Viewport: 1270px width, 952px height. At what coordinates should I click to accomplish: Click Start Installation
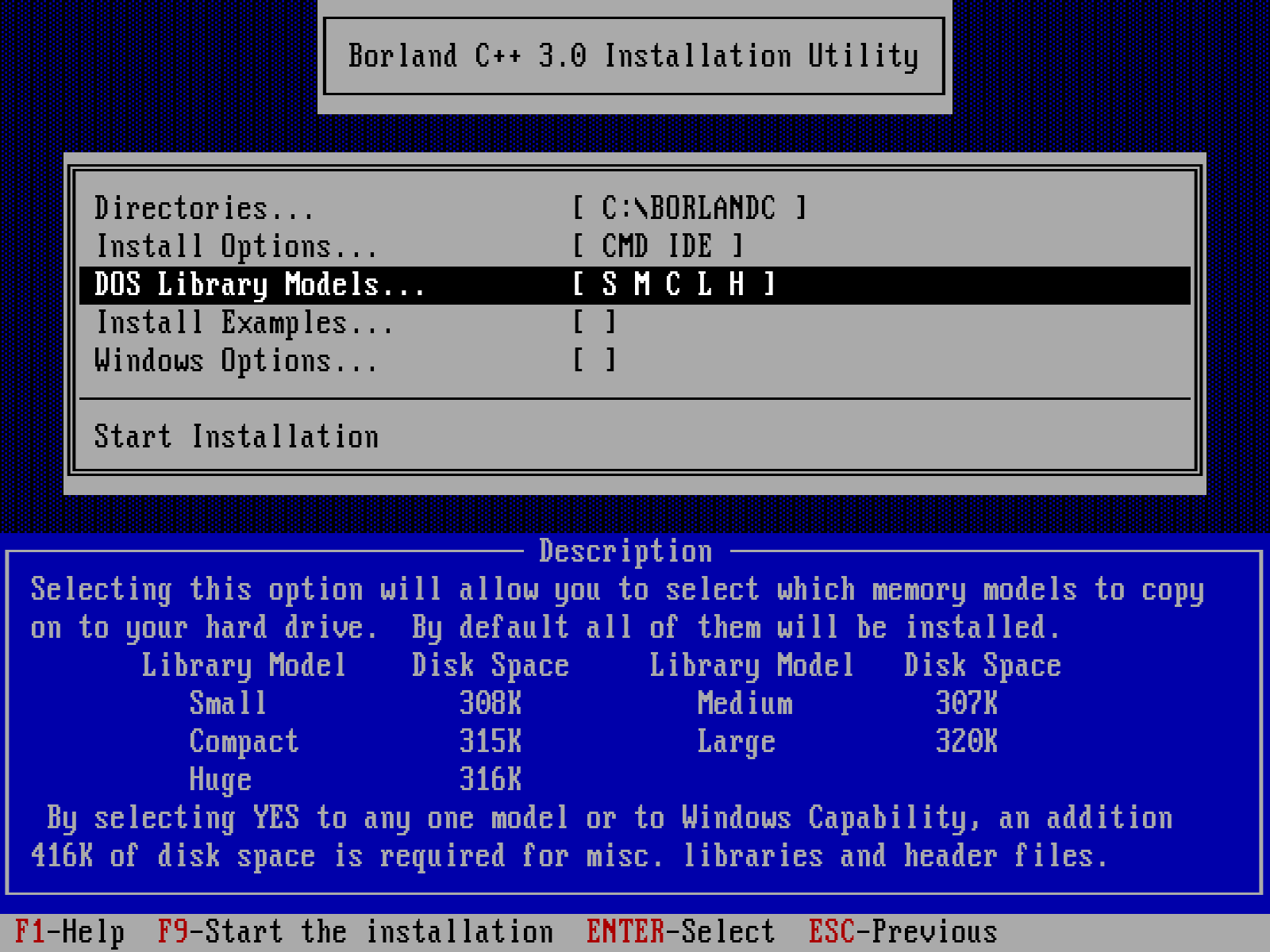click(237, 436)
